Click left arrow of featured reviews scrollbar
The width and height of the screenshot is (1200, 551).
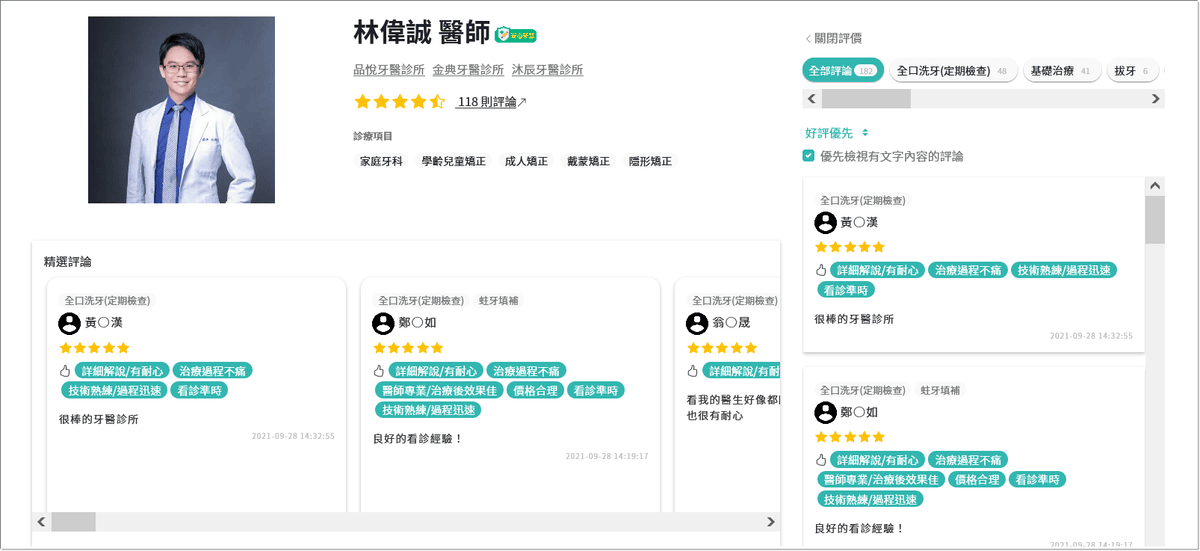click(41, 522)
